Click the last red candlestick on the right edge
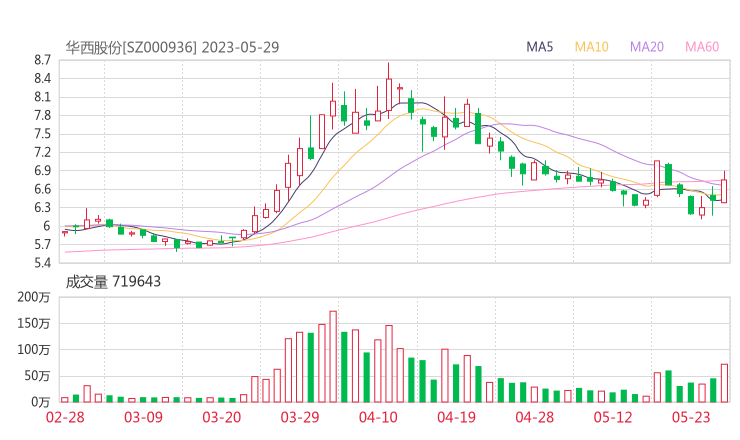The height and width of the screenshot is (440, 740). pyautogui.click(x=724, y=189)
